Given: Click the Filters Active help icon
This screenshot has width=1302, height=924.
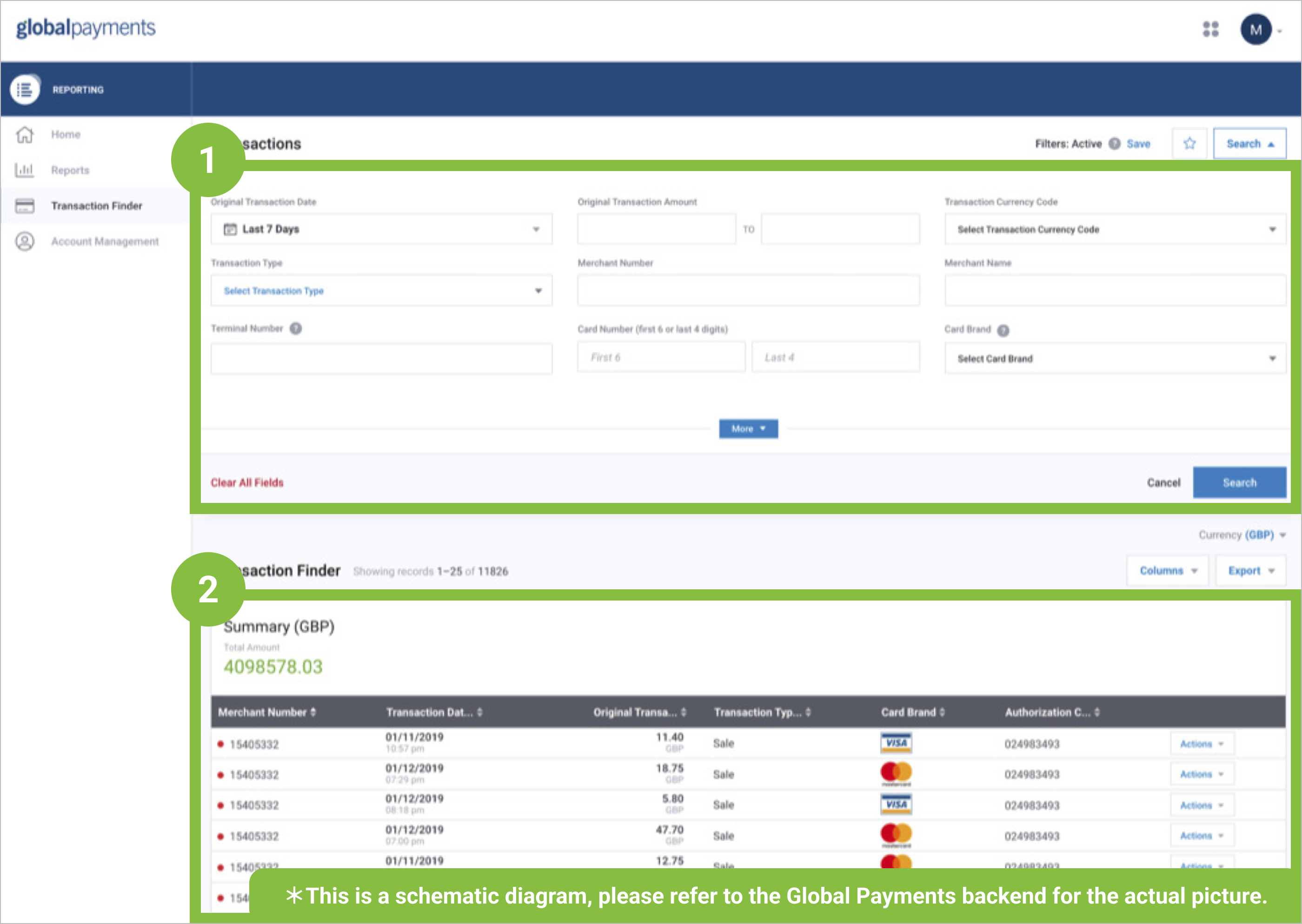Looking at the screenshot, I should [x=1114, y=143].
